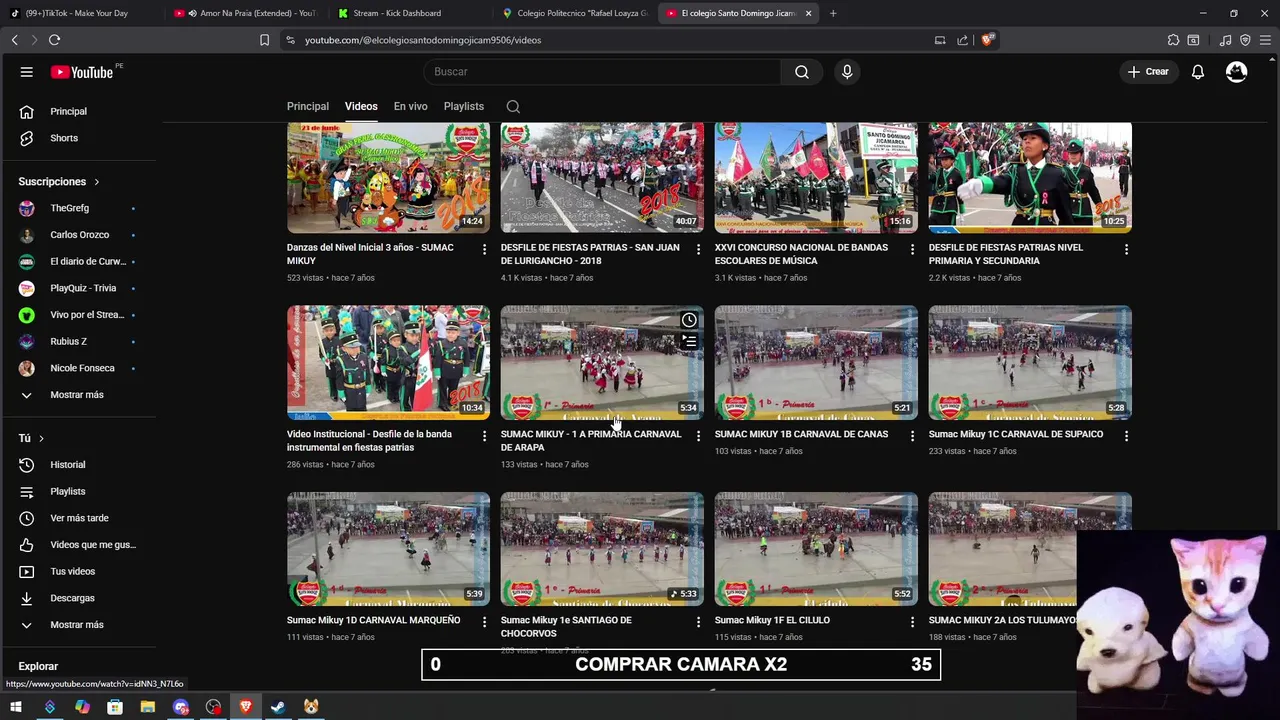Image resolution: width=1280 pixels, height=720 pixels.
Task: Switch to En vivo channel tab
Action: click(x=410, y=106)
